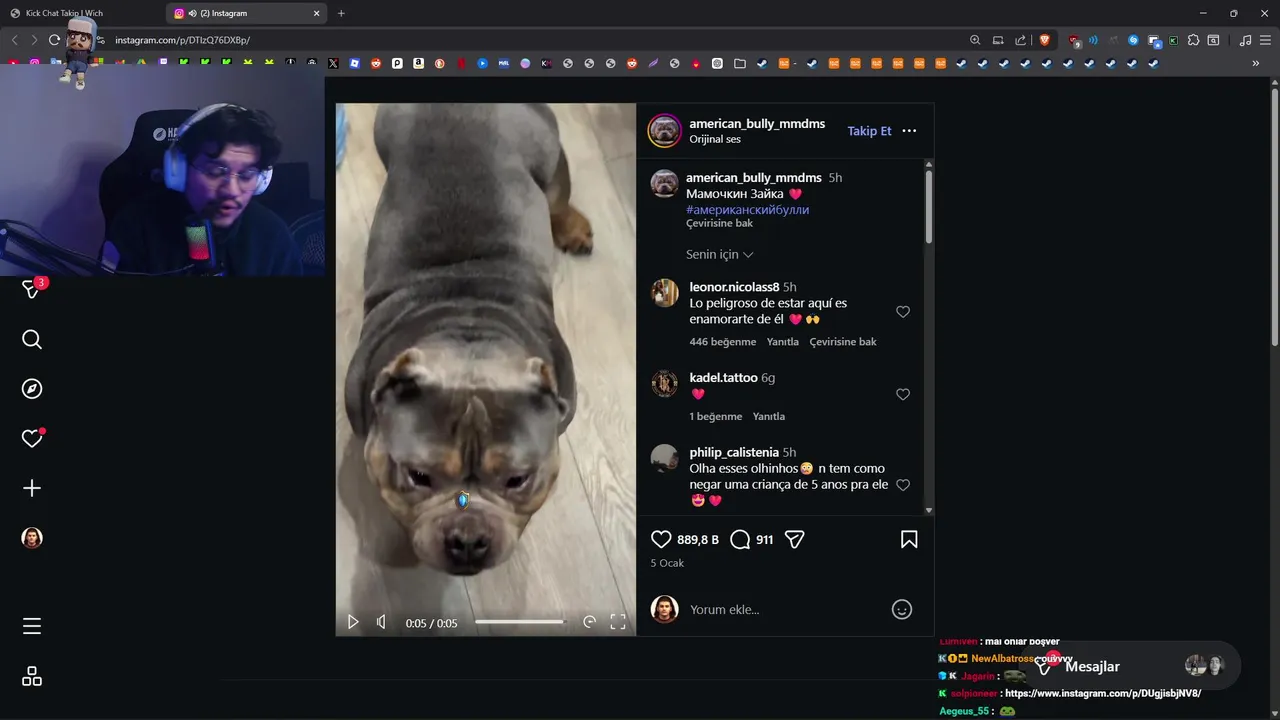Click the mute tab speaker icon

tap(192, 13)
